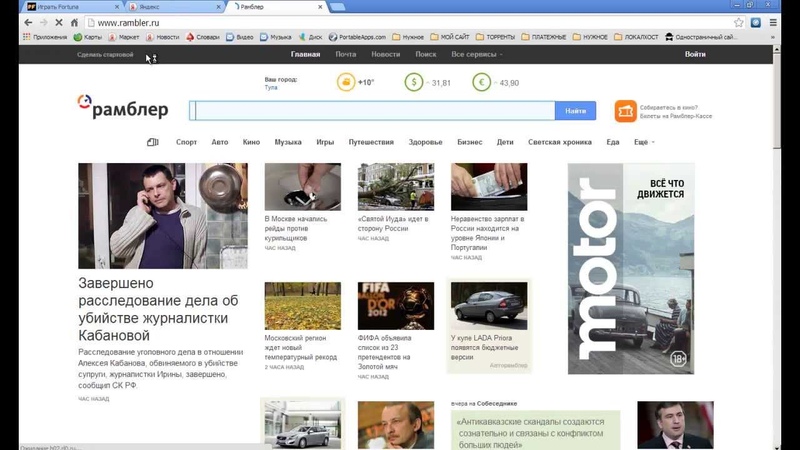The image size is (800, 450).
Task: Open the browser home page icon
Action: 74,22
